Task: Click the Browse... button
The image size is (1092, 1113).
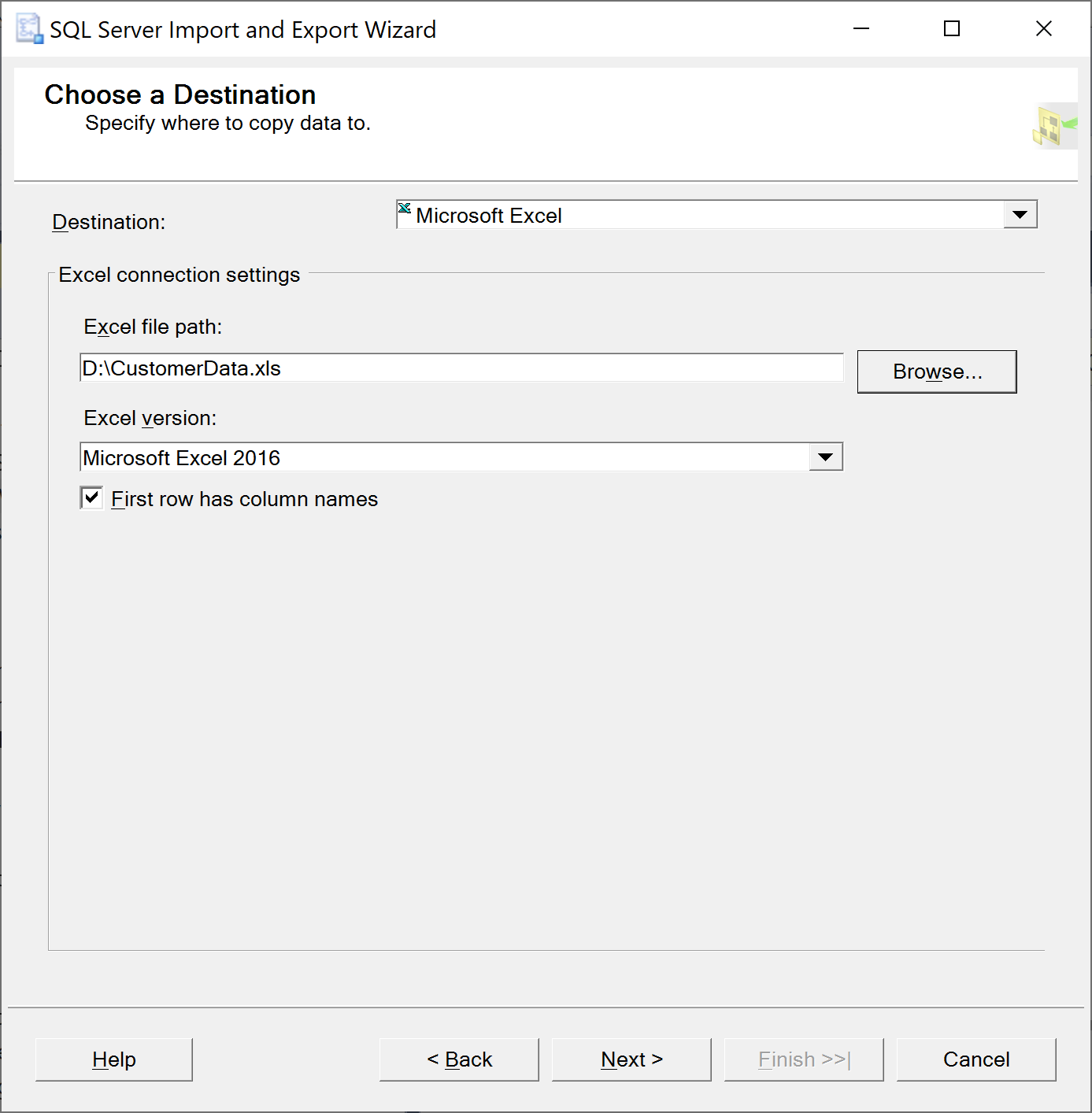Action: tap(937, 372)
